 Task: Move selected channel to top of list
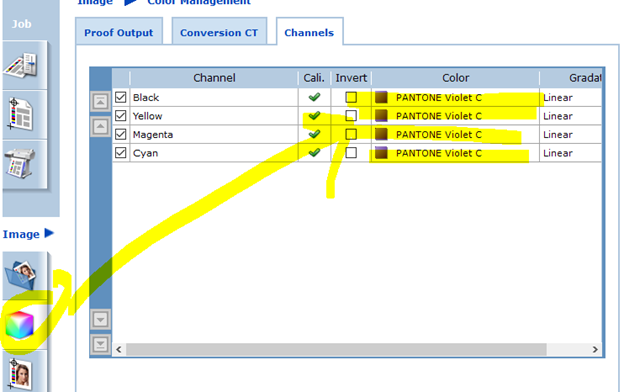tap(100, 101)
